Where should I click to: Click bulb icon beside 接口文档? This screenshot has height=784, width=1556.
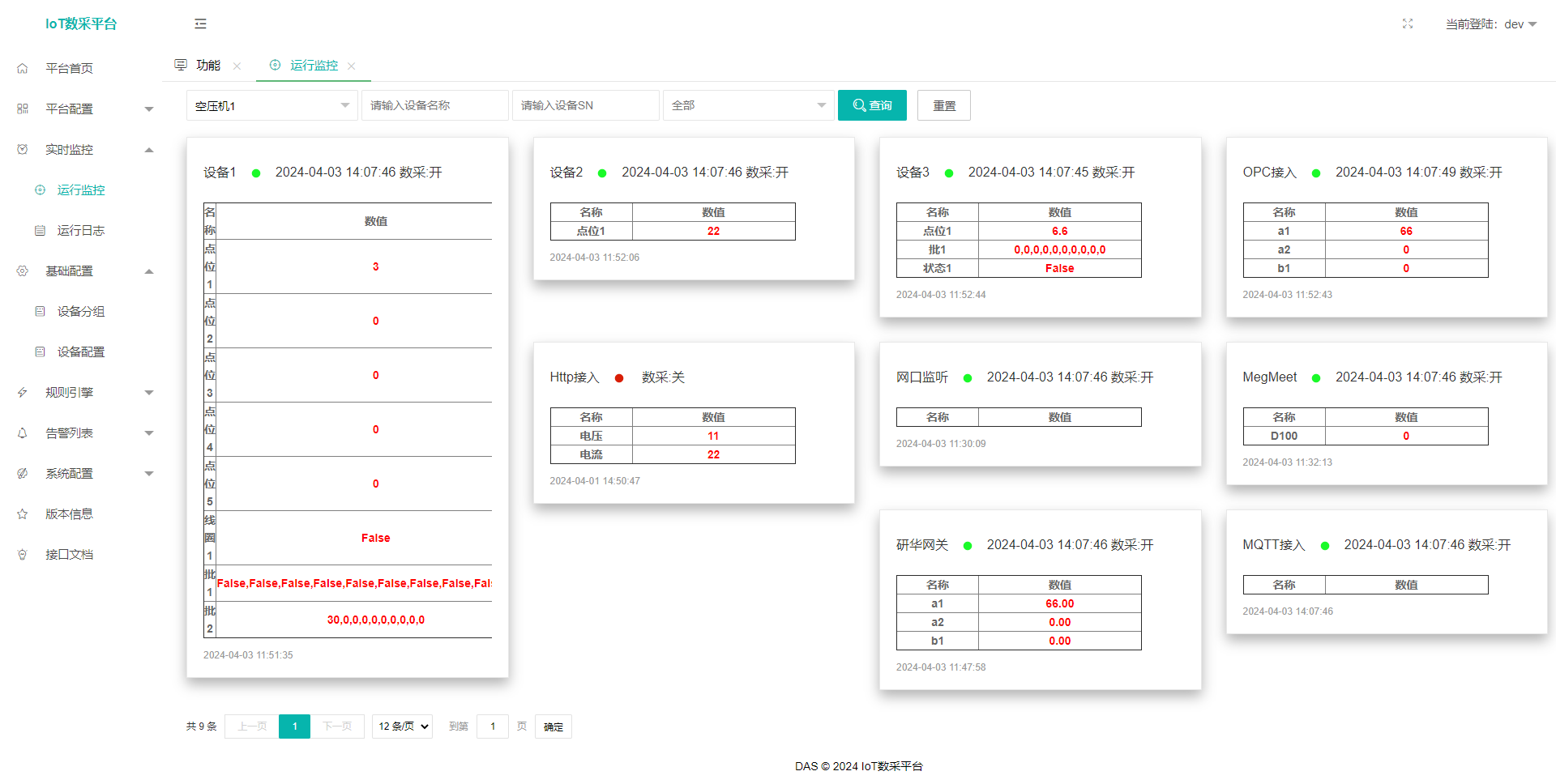[x=23, y=555]
